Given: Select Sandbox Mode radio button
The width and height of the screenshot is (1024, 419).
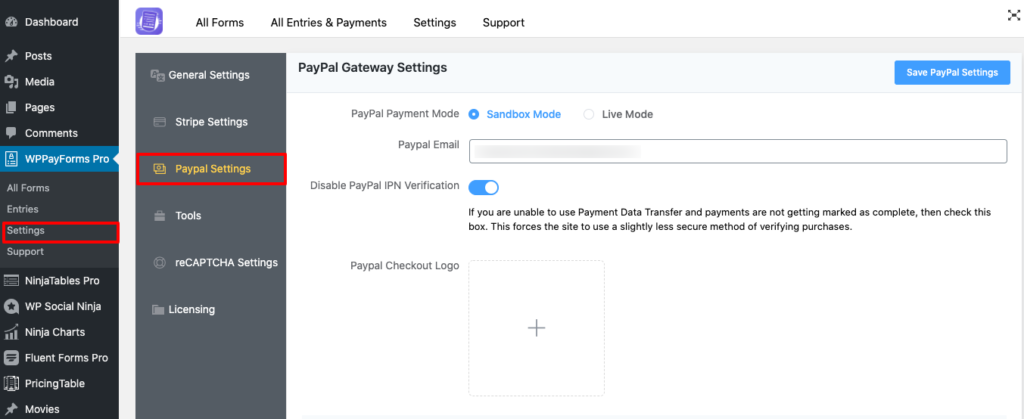Looking at the screenshot, I should 474,114.
